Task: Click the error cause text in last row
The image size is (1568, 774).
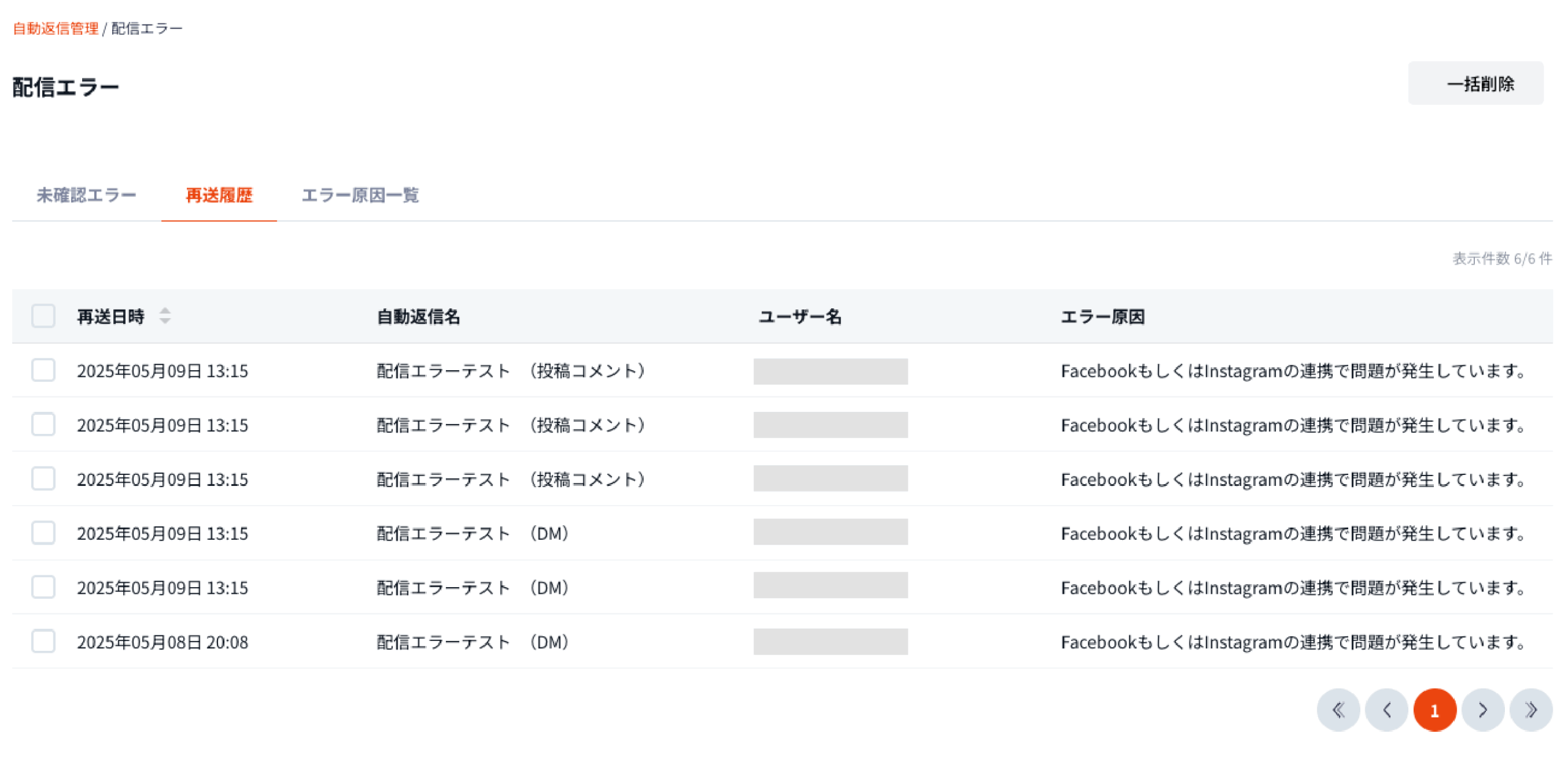Action: pos(1292,642)
